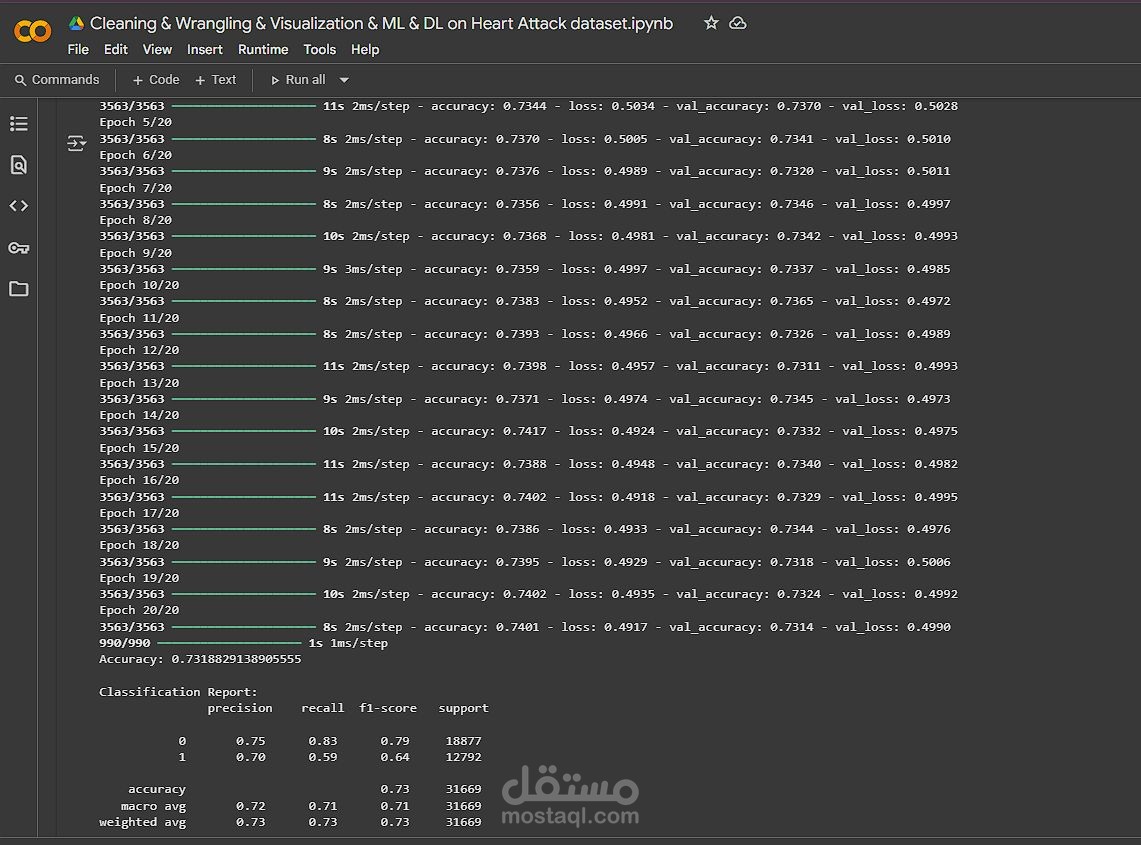The image size is (1141, 845).
Task: Click the Epoch 18/20 progress bar
Action: 244,562
